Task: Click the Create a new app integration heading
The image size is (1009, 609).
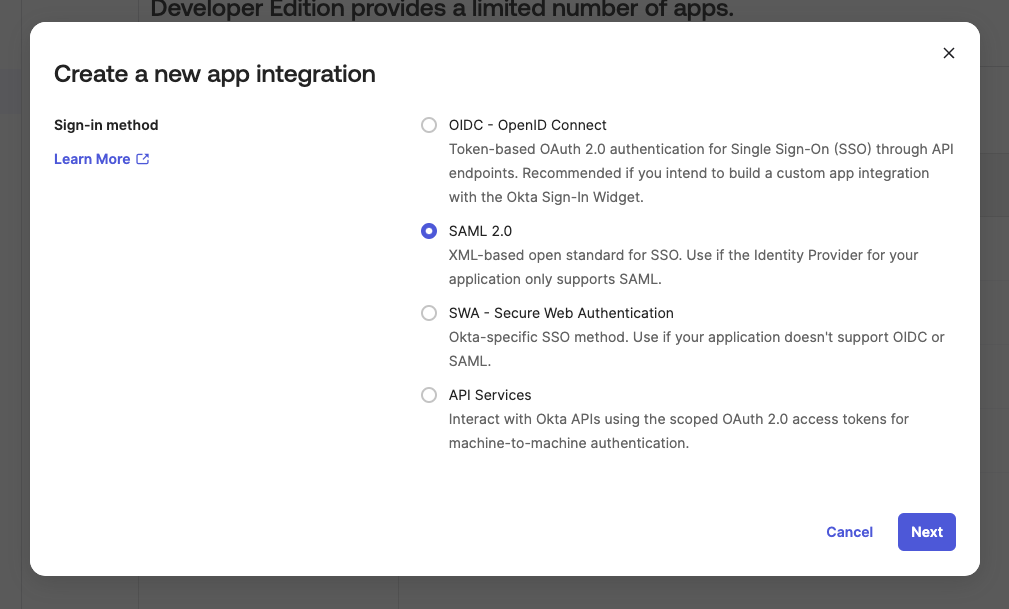Action: (x=215, y=73)
